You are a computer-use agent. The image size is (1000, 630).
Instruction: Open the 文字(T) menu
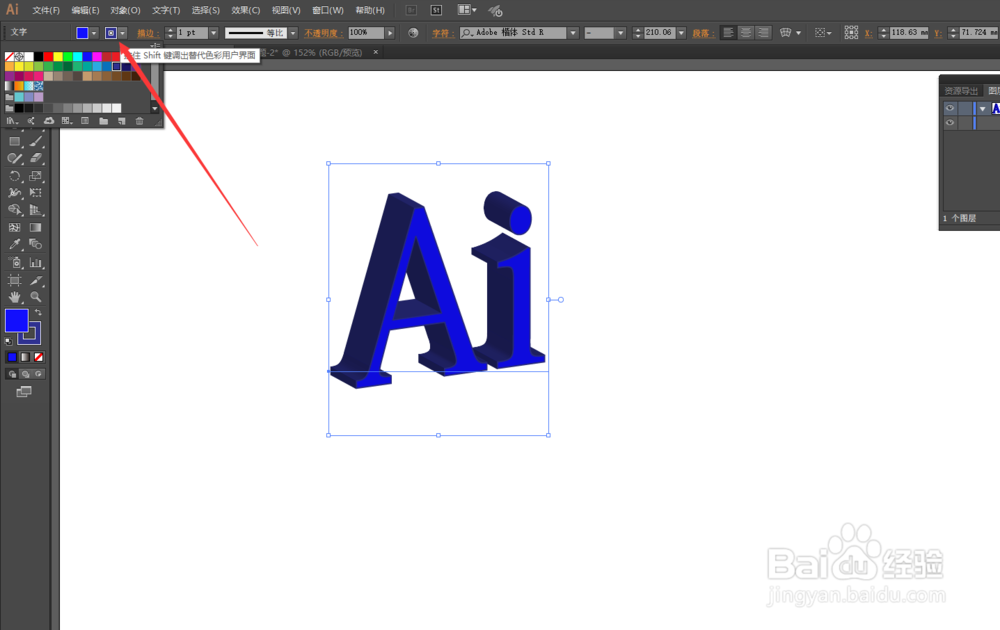(166, 10)
